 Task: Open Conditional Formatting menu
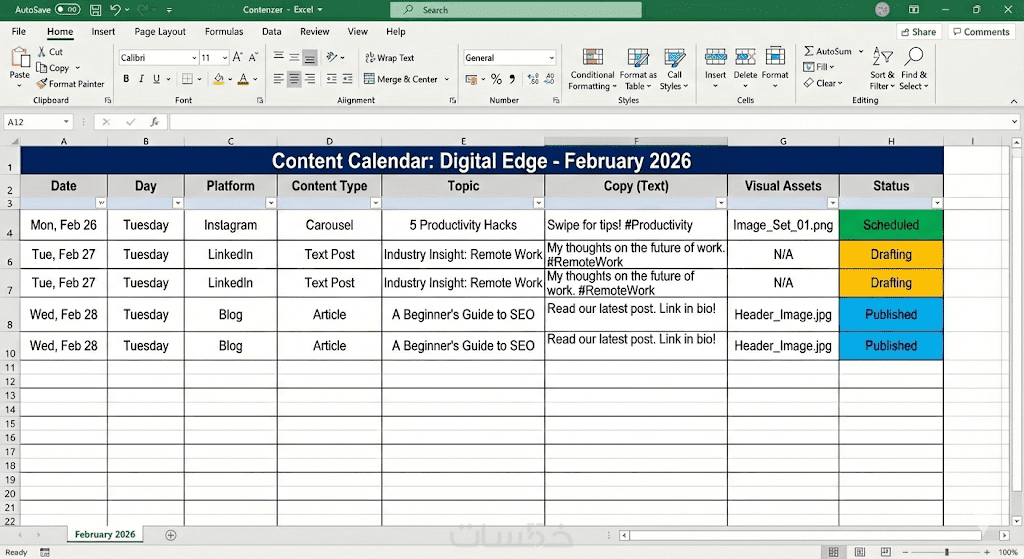pyautogui.click(x=592, y=69)
